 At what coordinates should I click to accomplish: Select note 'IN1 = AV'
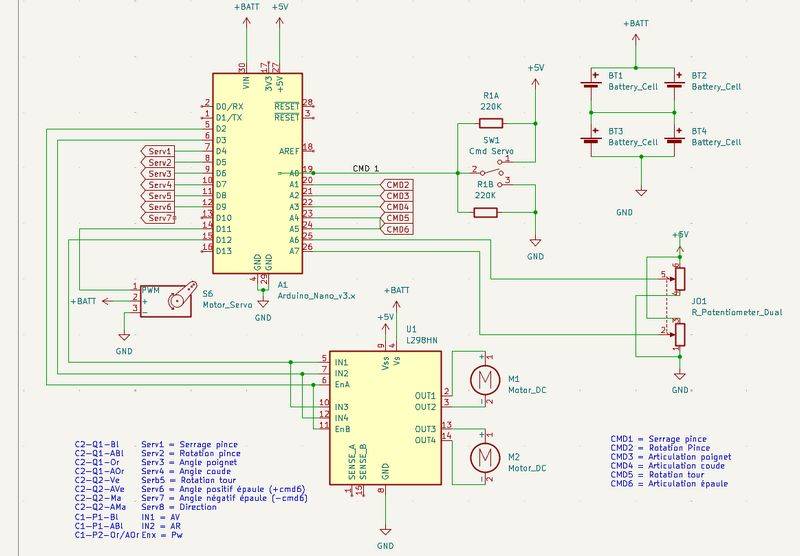(x=160, y=517)
